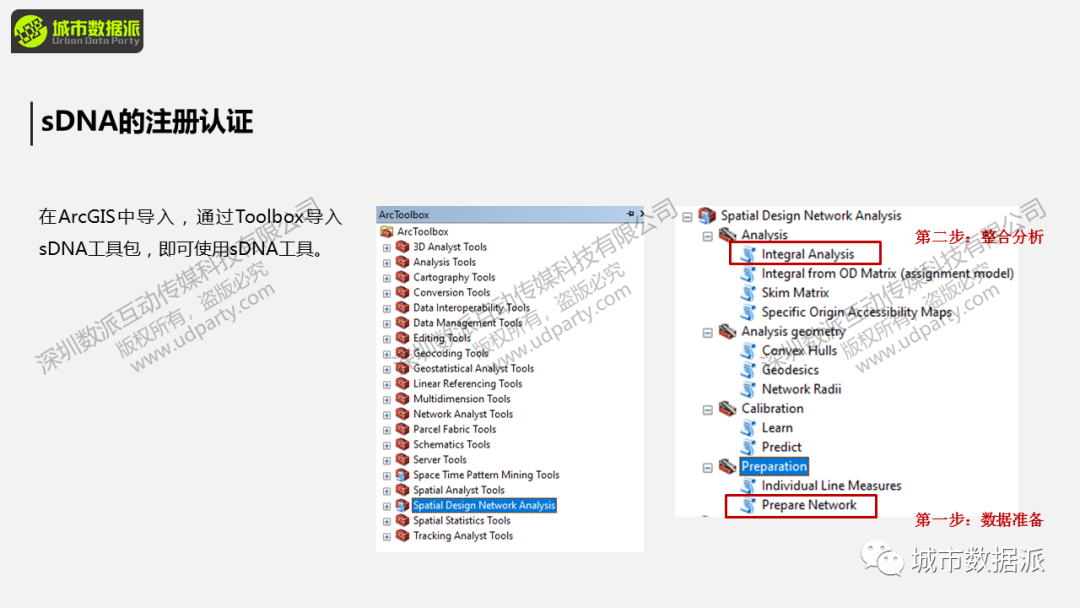Collapse the Analysis geometry toolset
Image resolution: width=1080 pixels, height=608 pixels.
707,333
